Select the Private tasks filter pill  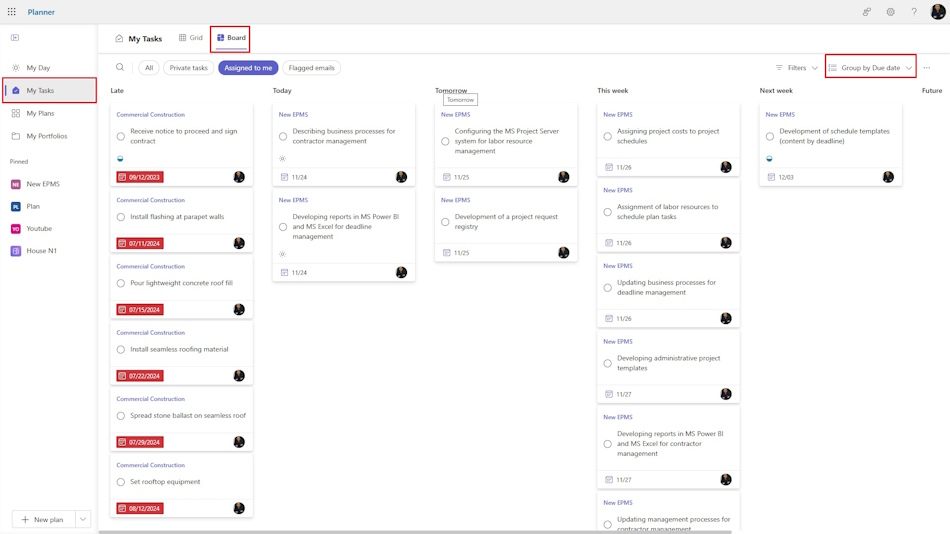[x=188, y=68]
